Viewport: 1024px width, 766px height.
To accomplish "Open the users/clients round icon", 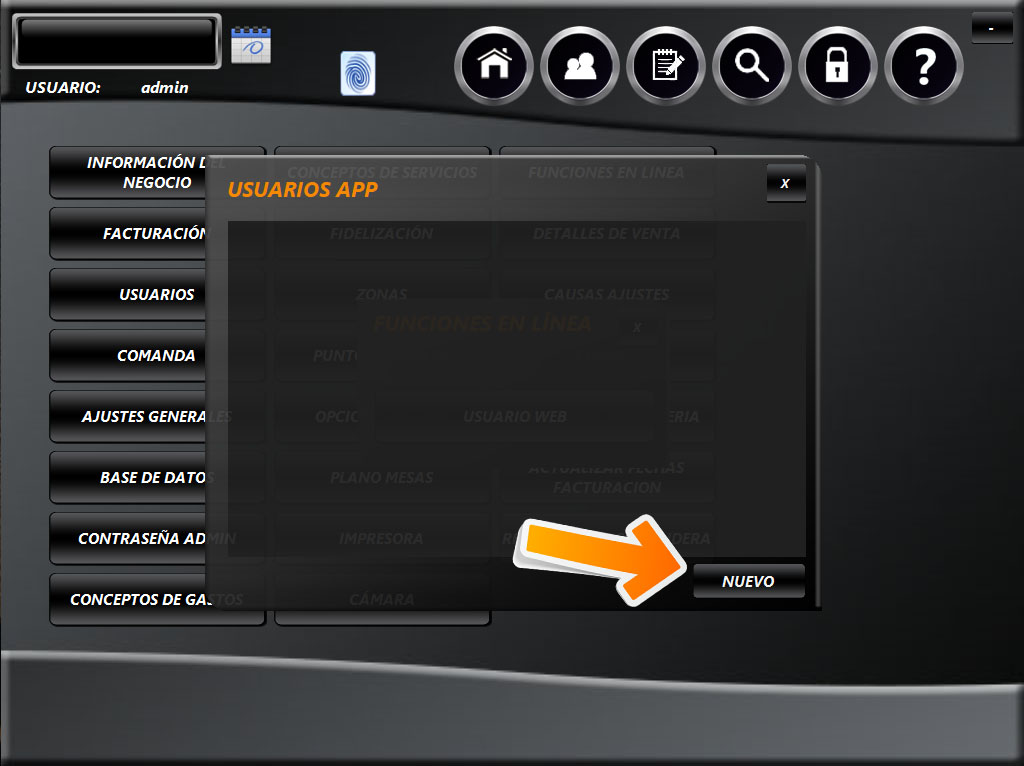I will (x=580, y=66).
